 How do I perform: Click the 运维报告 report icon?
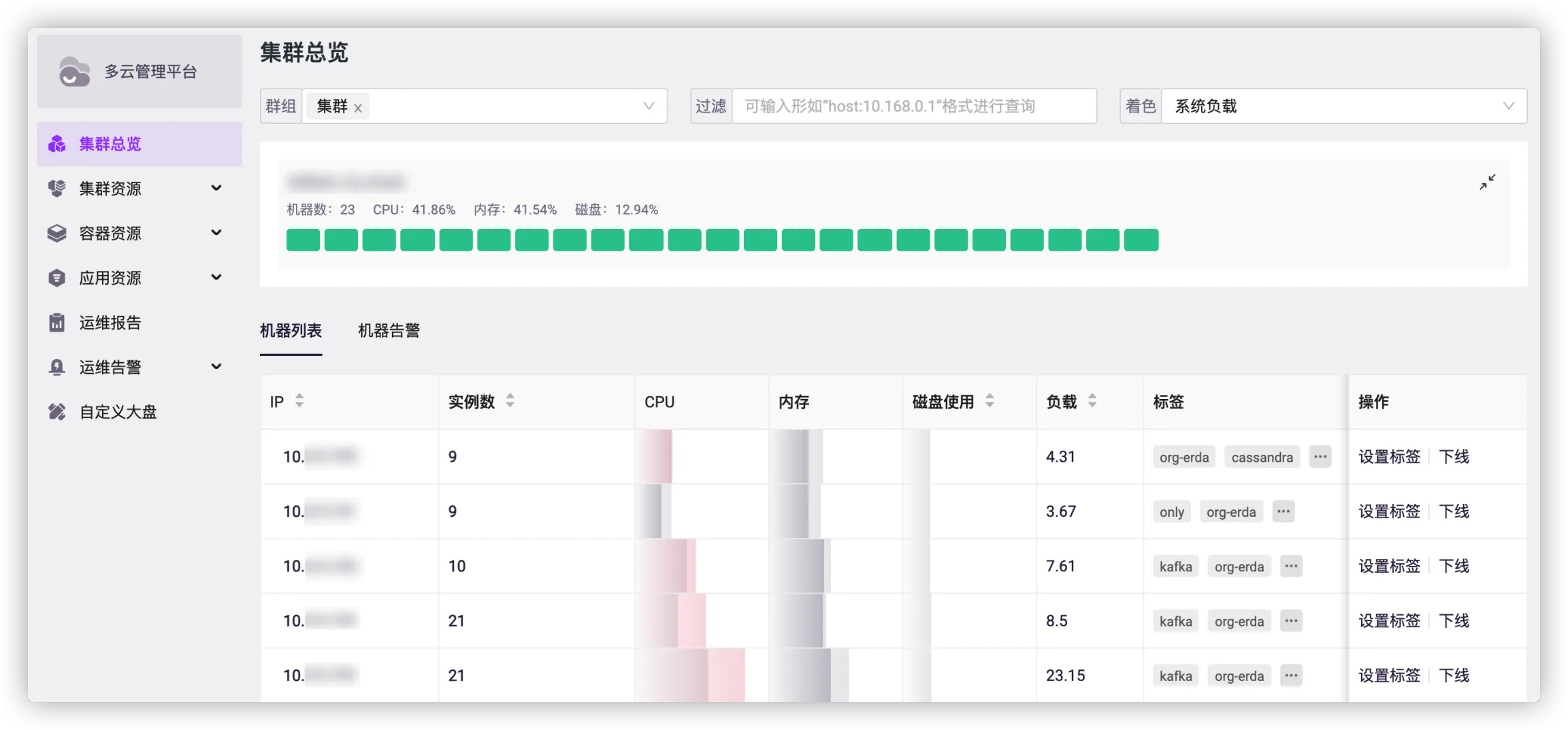point(57,323)
